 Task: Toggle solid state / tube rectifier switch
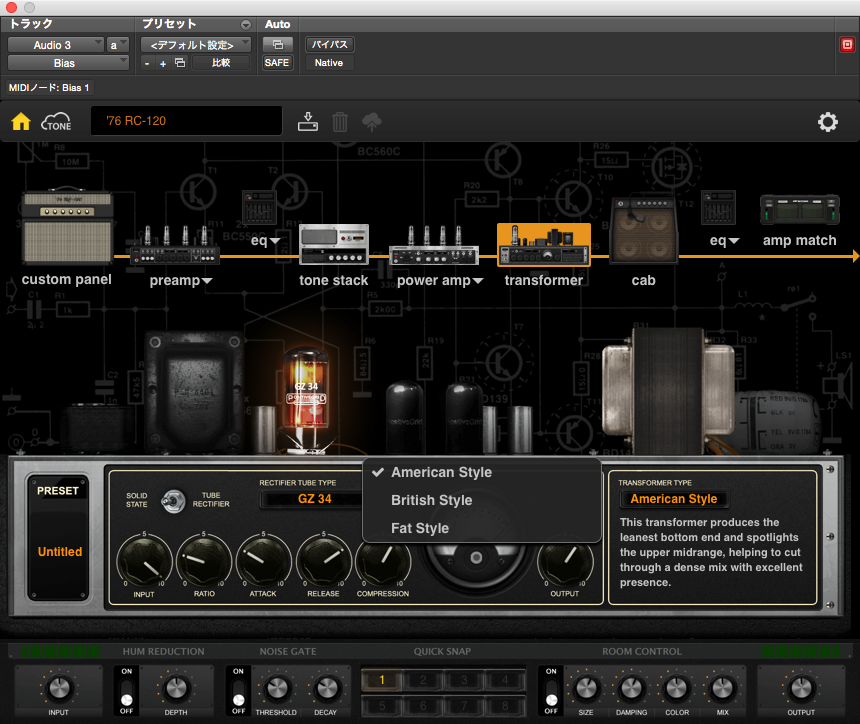click(173, 501)
